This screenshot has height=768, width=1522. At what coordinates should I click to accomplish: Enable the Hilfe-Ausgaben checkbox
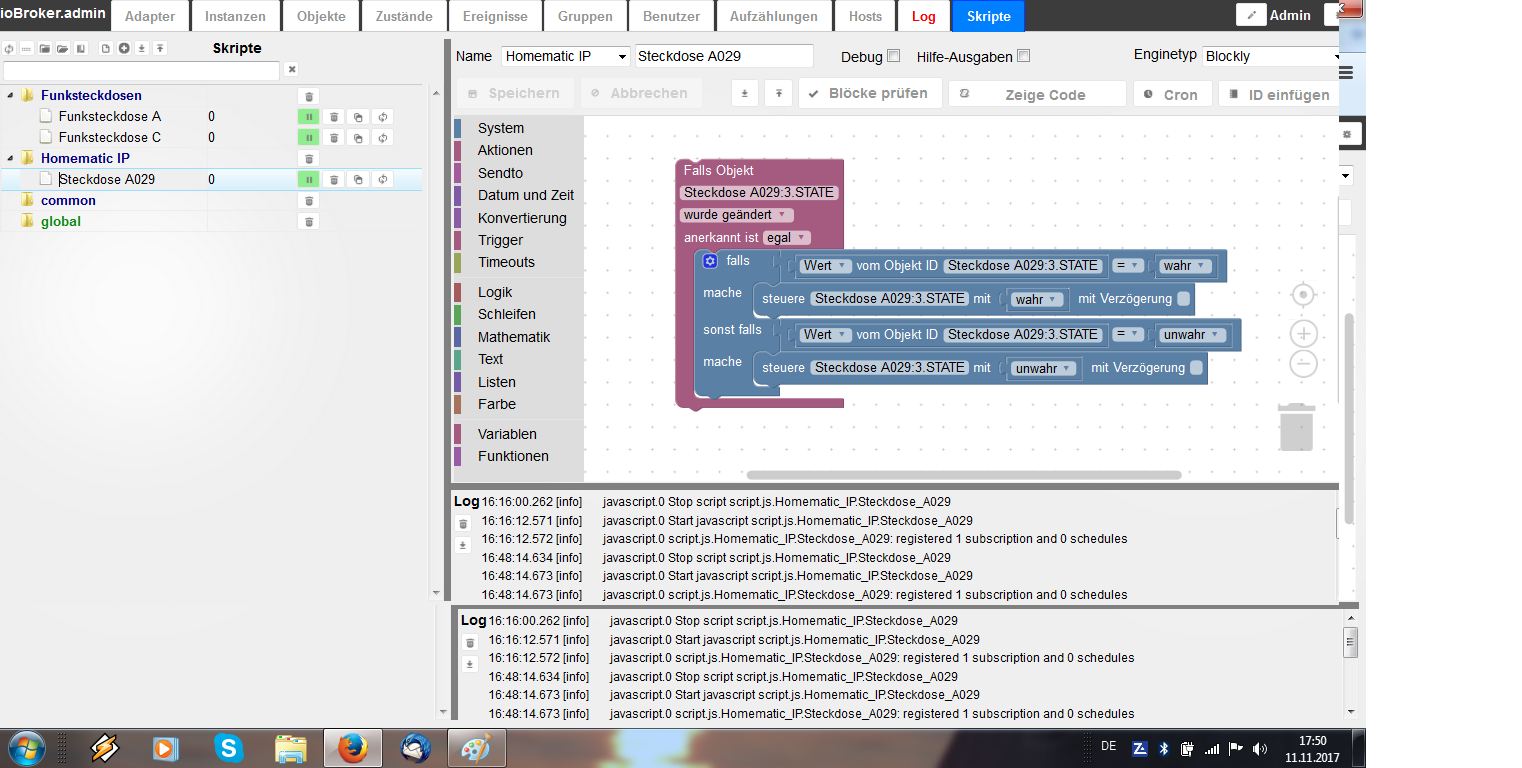tap(1023, 57)
